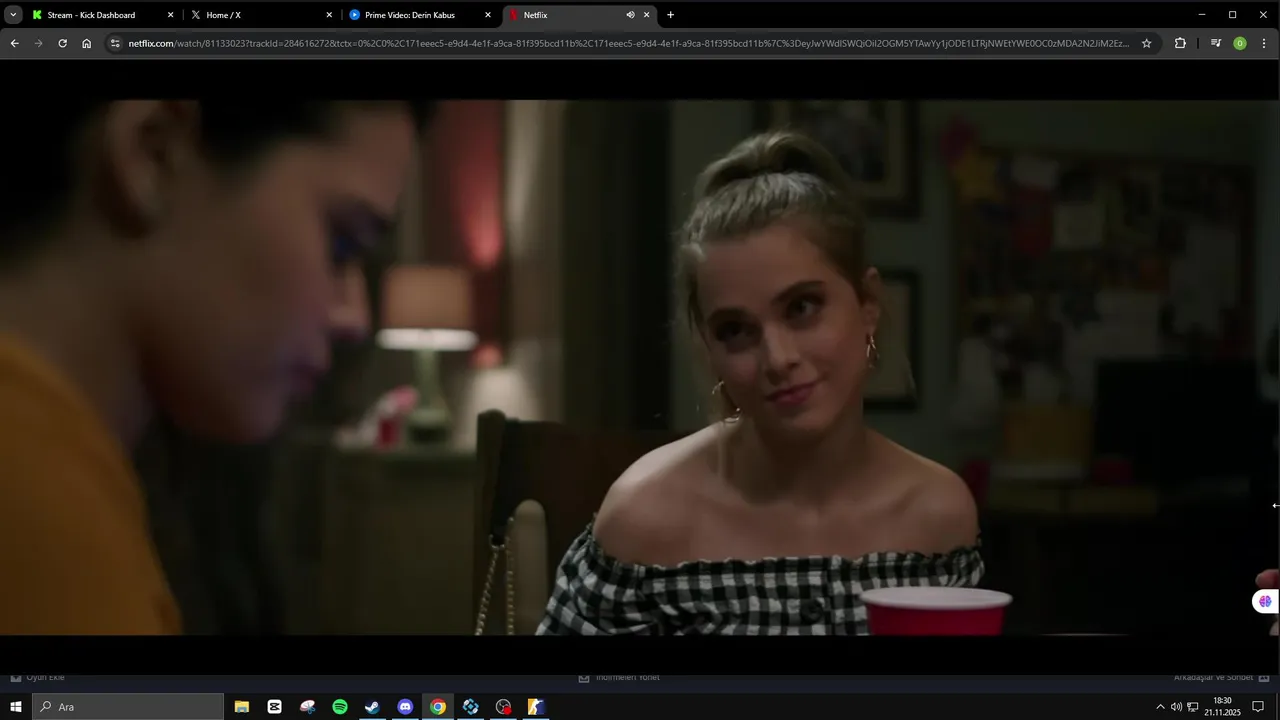
Task: Bookmark this page with the star
Action: click(1146, 43)
